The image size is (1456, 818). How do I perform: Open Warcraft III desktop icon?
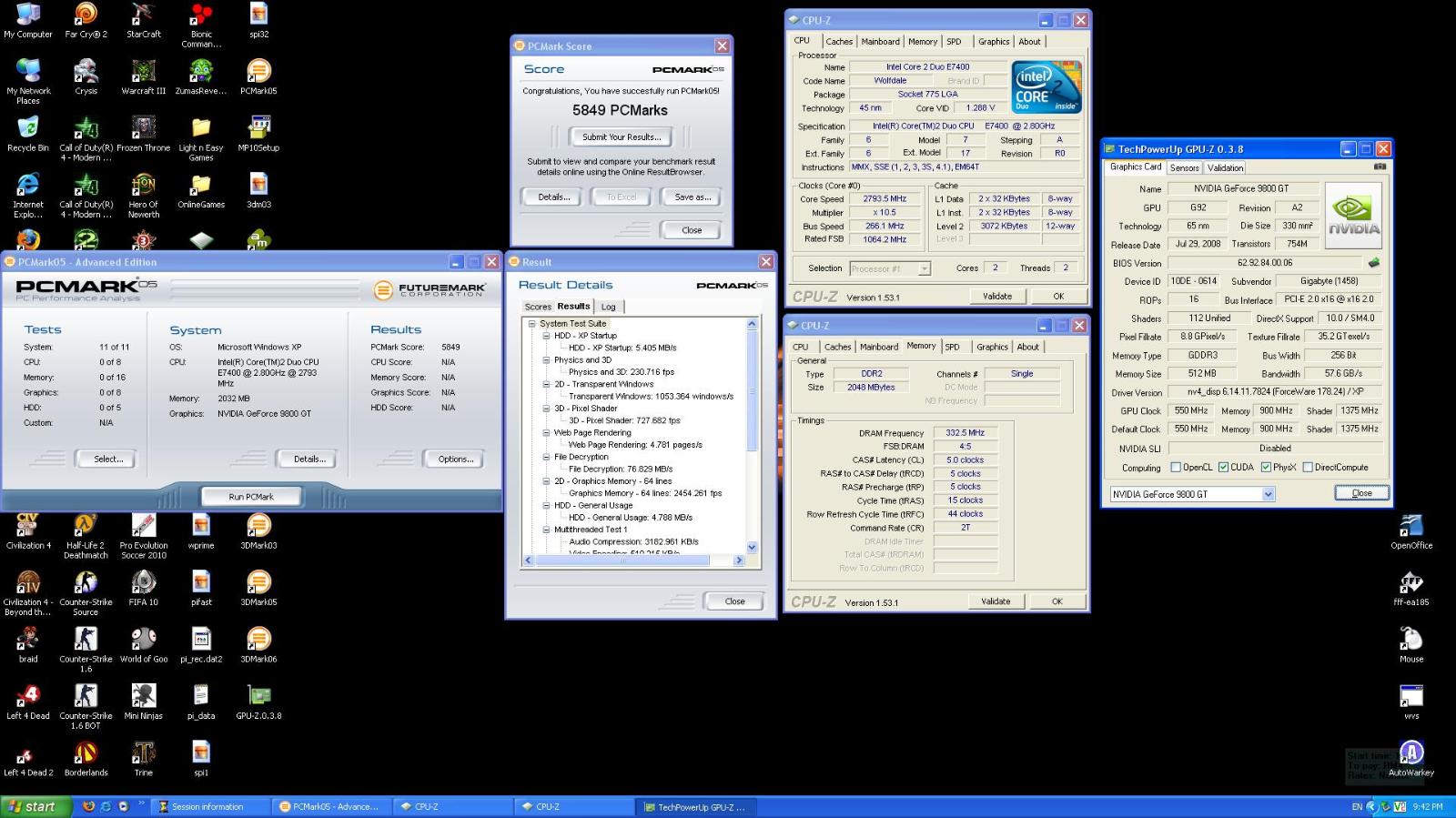[x=144, y=77]
